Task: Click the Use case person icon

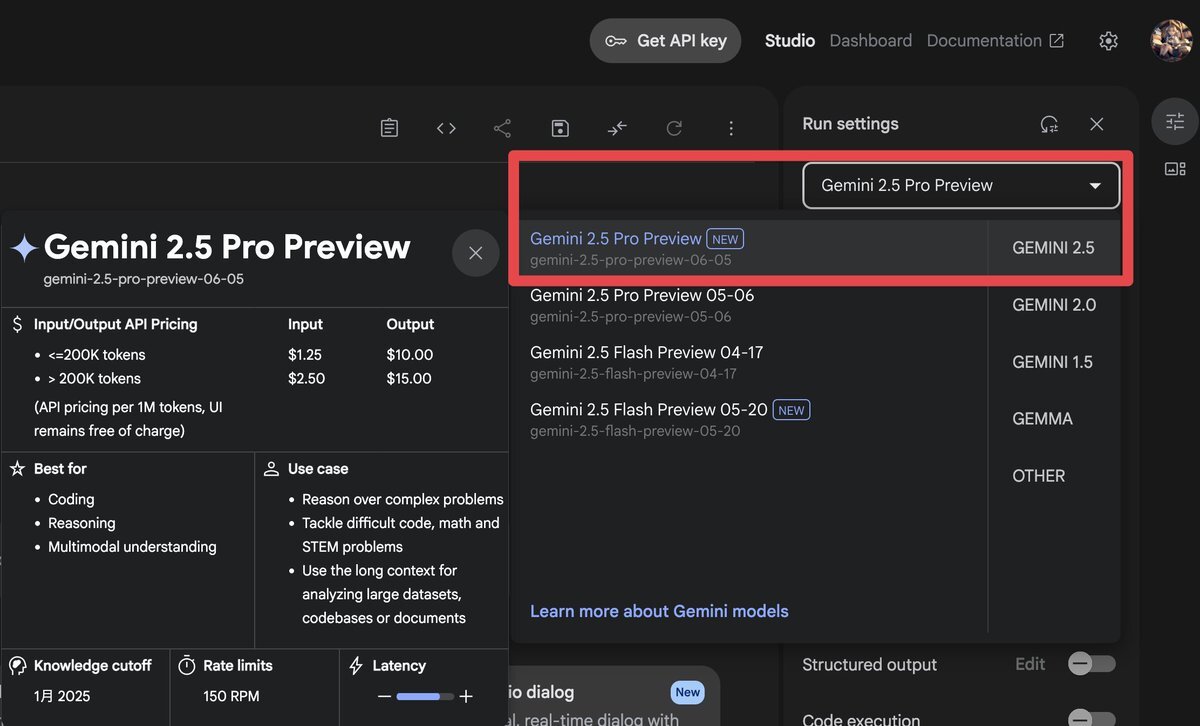Action: coord(271,468)
